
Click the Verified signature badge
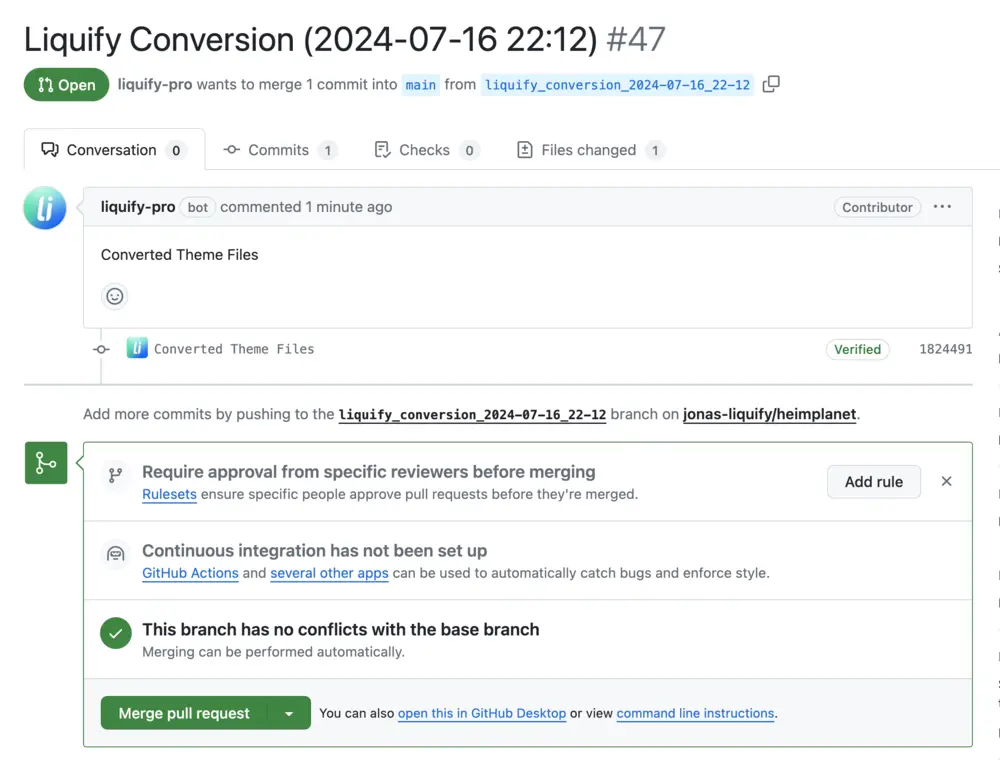tap(857, 349)
